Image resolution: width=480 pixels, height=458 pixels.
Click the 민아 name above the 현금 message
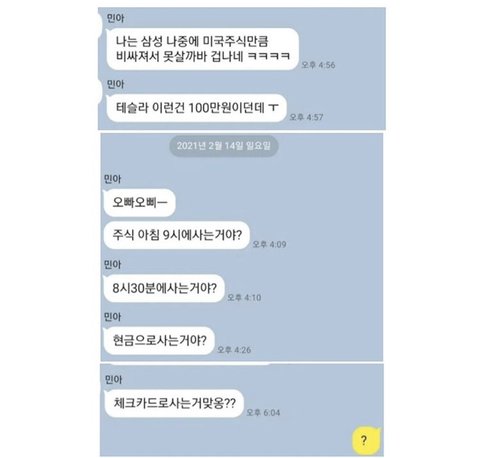[113, 317]
